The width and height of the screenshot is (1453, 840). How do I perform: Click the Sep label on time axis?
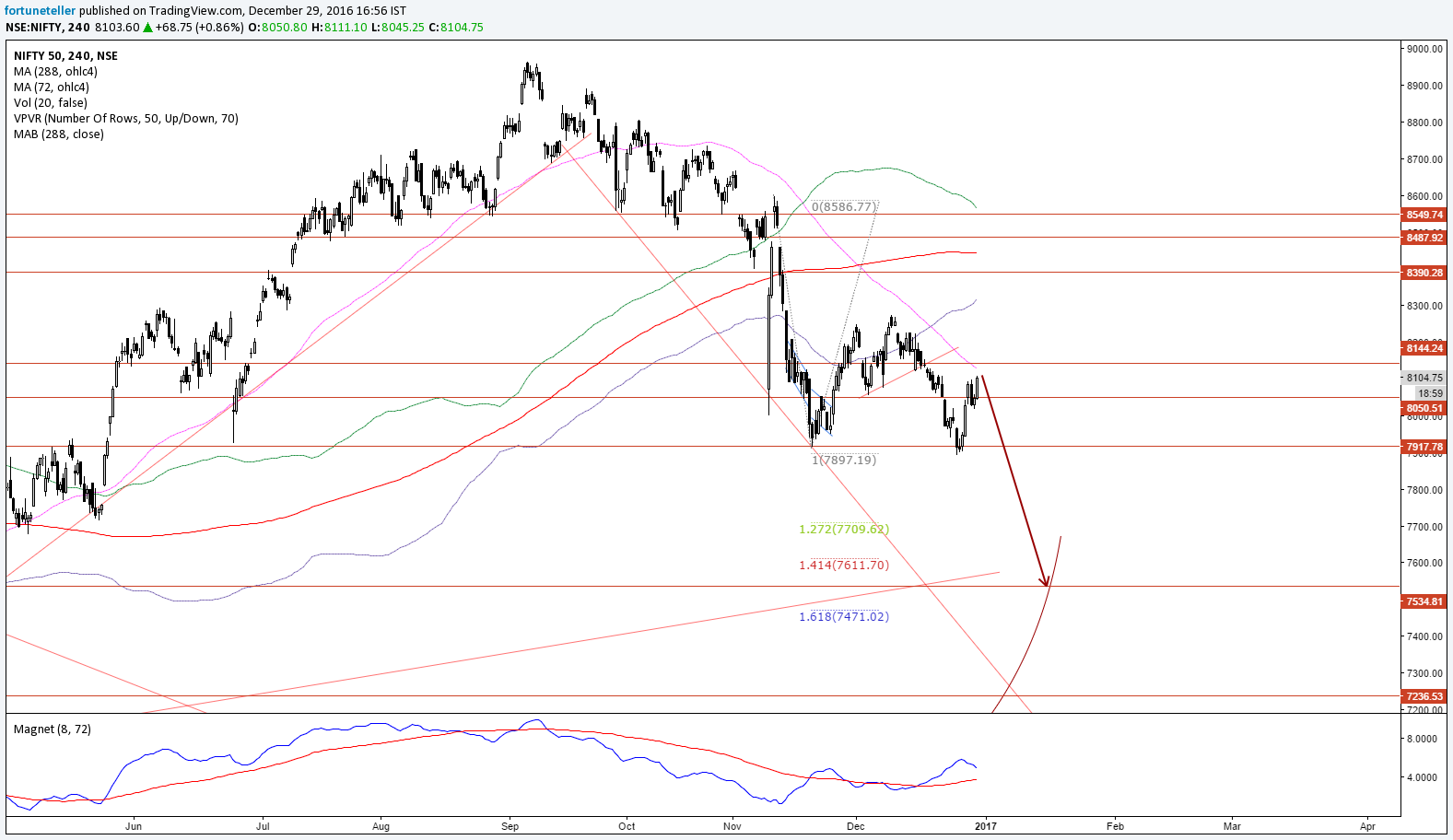[510, 826]
